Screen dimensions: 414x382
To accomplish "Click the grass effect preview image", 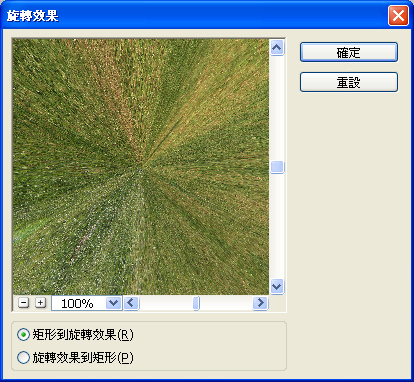I will pos(141,167).
